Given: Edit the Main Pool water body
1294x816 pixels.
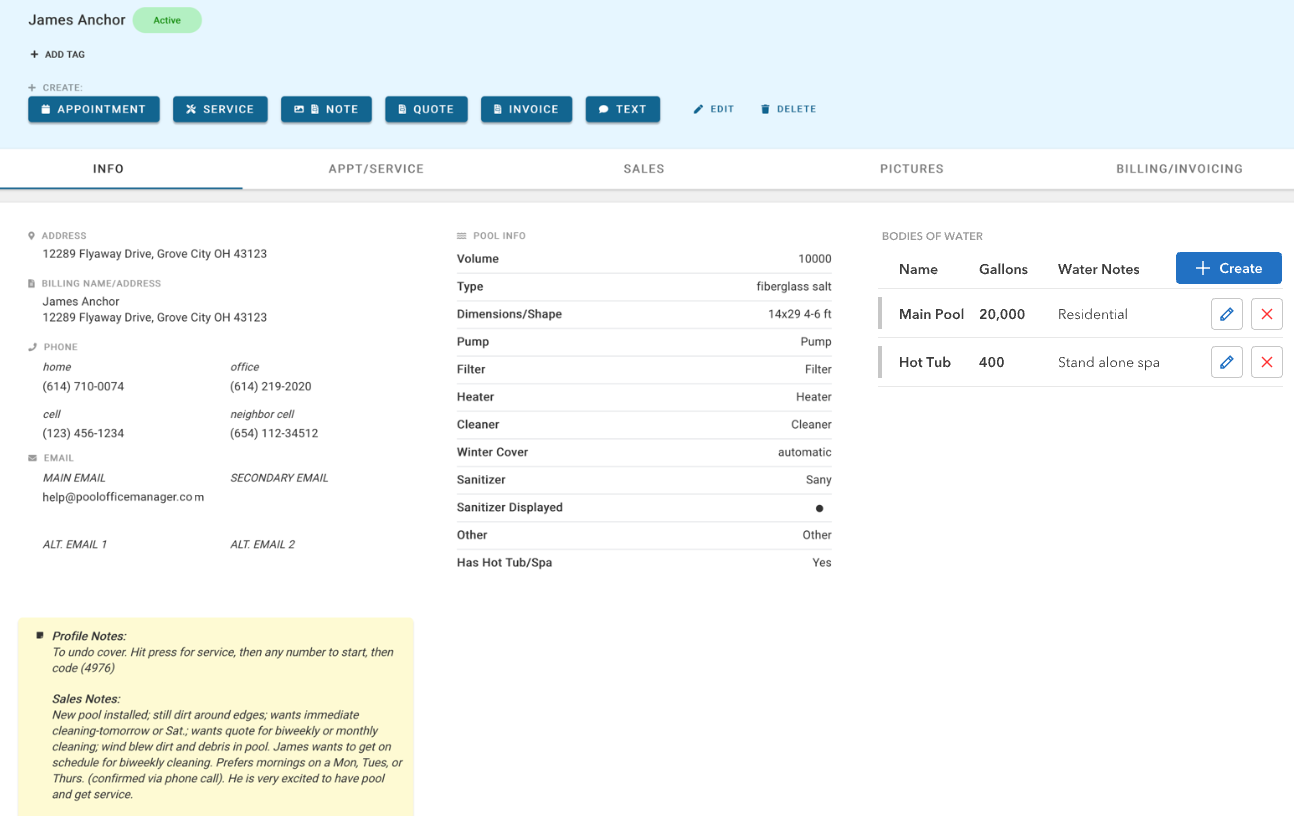Looking at the screenshot, I should [x=1226, y=314].
